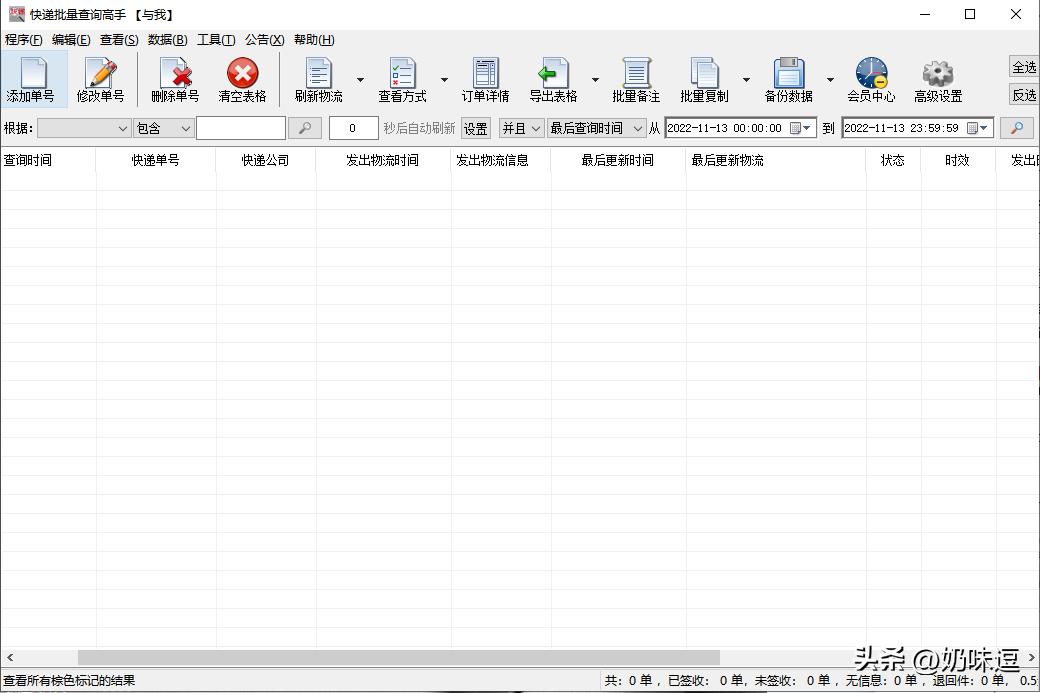This screenshot has height=693, width=1040.
Task: Click the 备份数据 backup data icon
Action: click(x=789, y=72)
